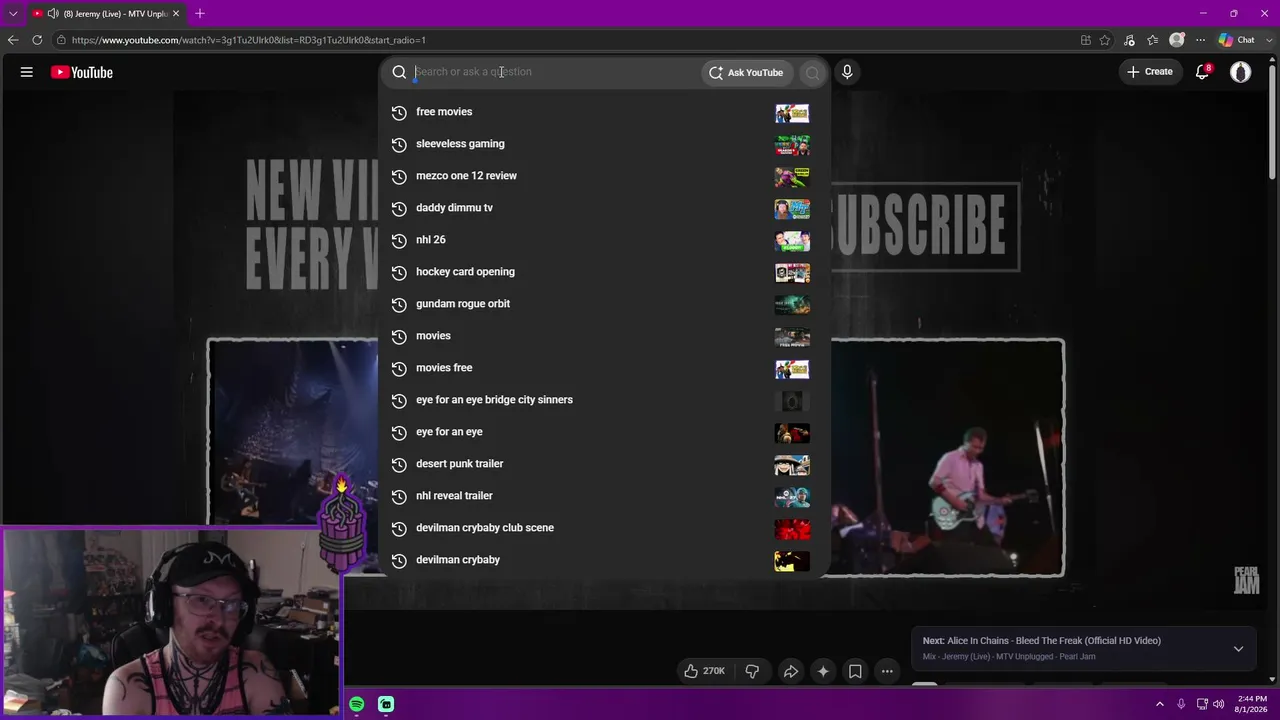The width and height of the screenshot is (1280, 720).
Task: Click the Create button
Action: click(x=1150, y=72)
